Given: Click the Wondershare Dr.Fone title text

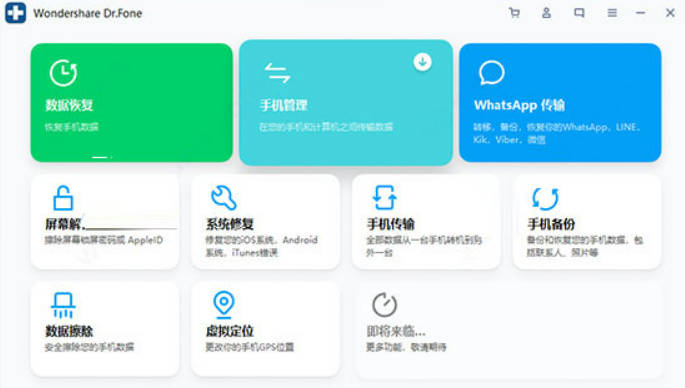Looking at the screenshot, I should pyautogui.click(x=88, y=13).
